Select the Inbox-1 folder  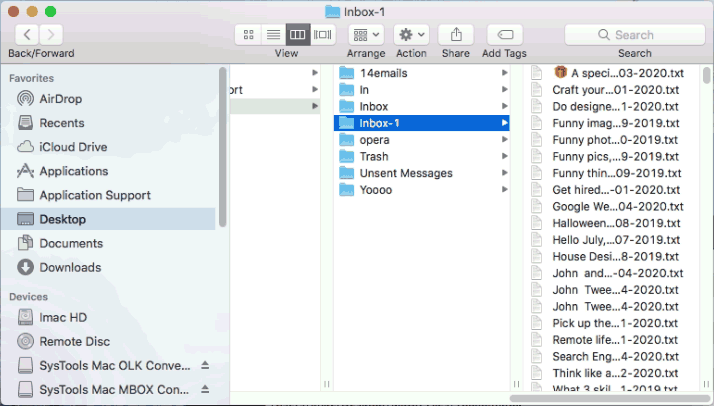(422, 123)
